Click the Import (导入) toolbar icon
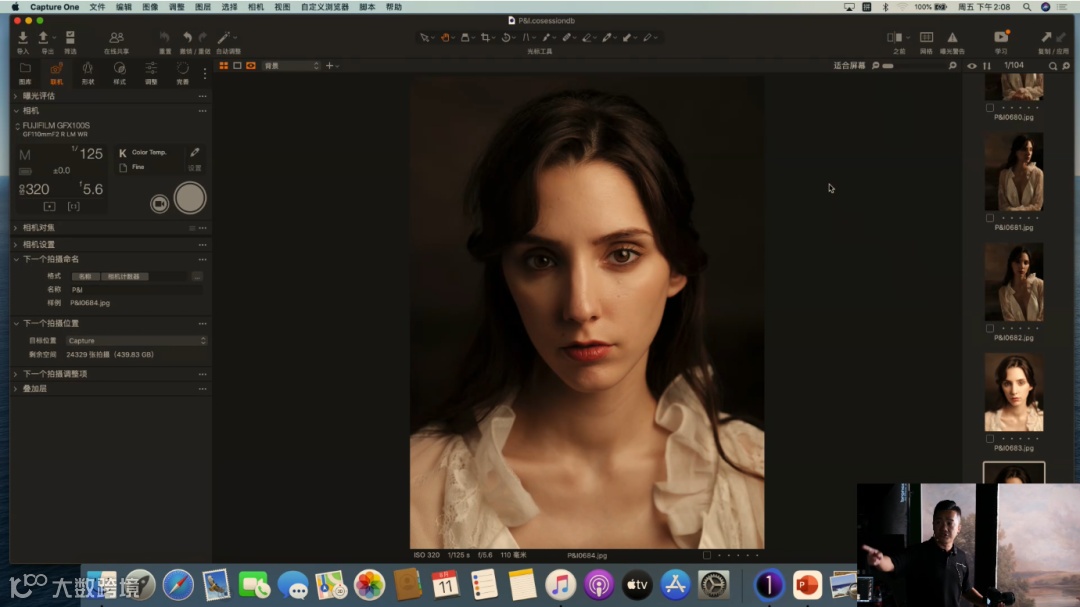This screenshot has width=1080, height=607. [22, 38]
